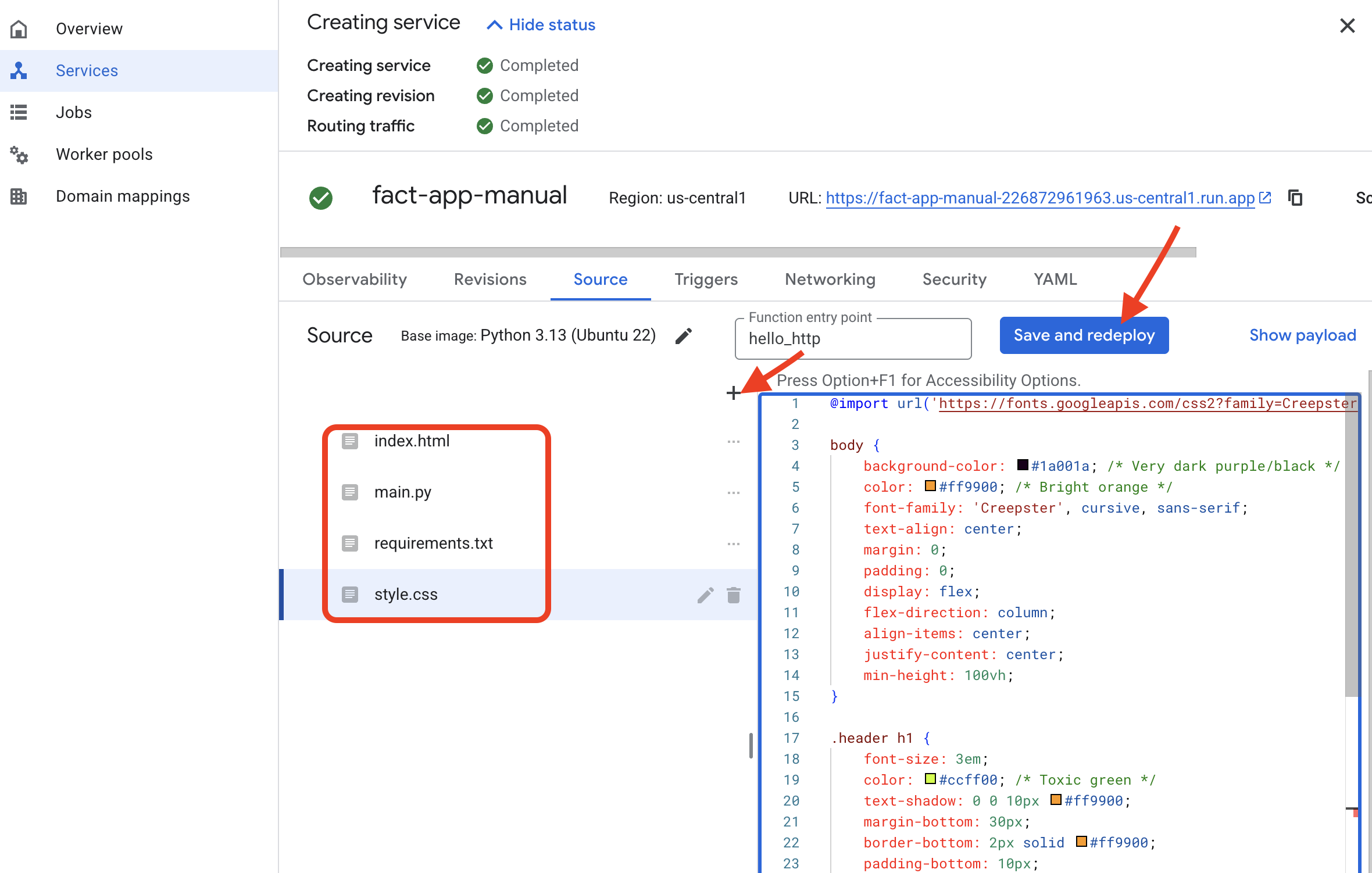1372x873 pixels.
Task: Click the Show payload link
Action: [1302, 335]
